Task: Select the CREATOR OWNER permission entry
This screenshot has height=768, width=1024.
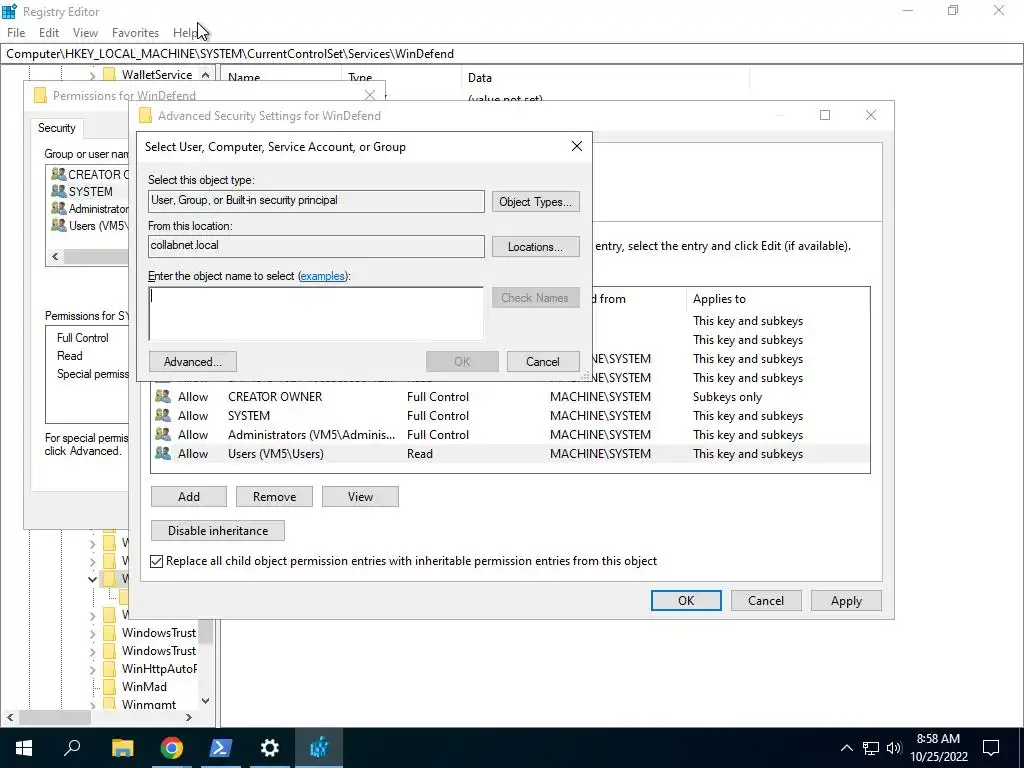Action: 510,397
